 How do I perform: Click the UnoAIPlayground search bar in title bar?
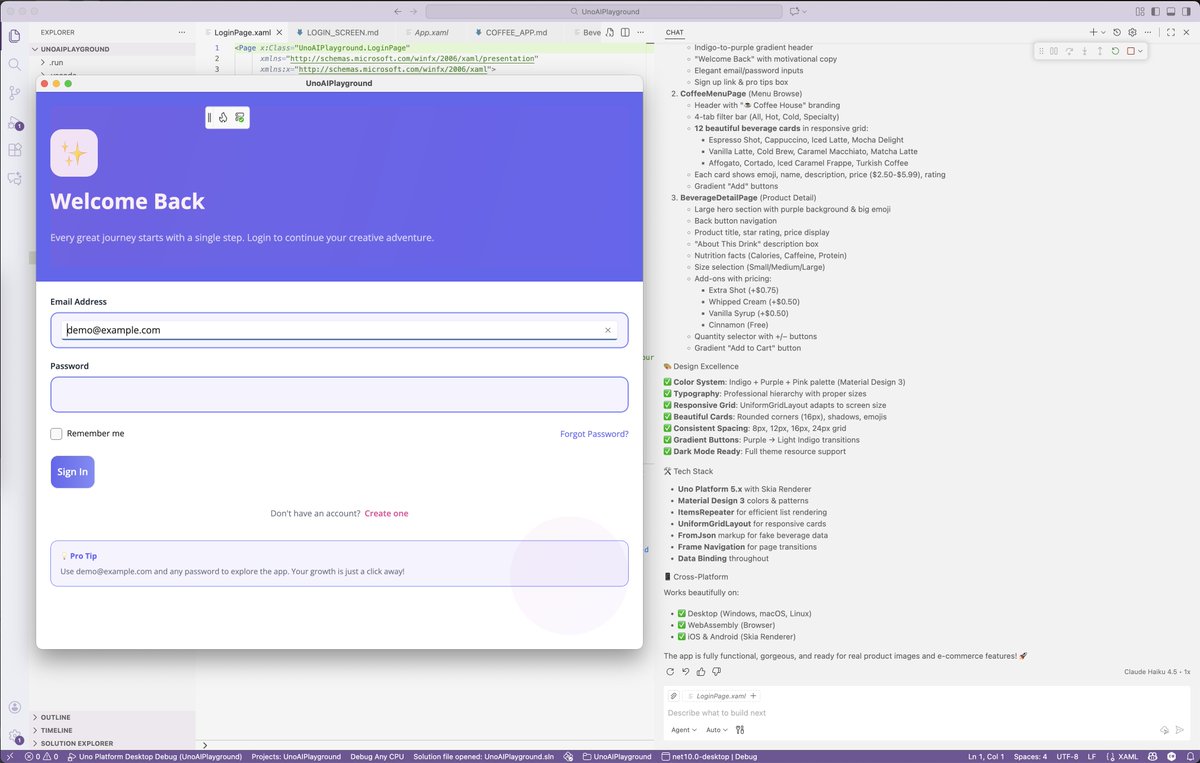pos(603,11)
